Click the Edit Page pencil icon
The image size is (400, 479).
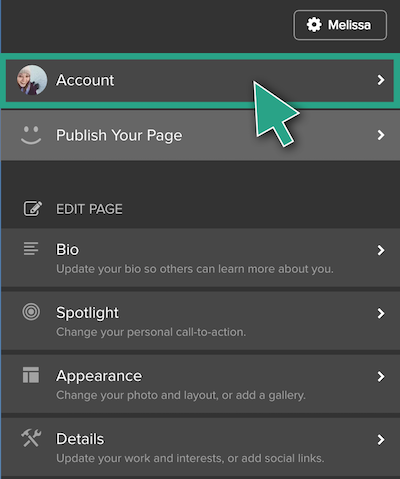click(32, 209)
